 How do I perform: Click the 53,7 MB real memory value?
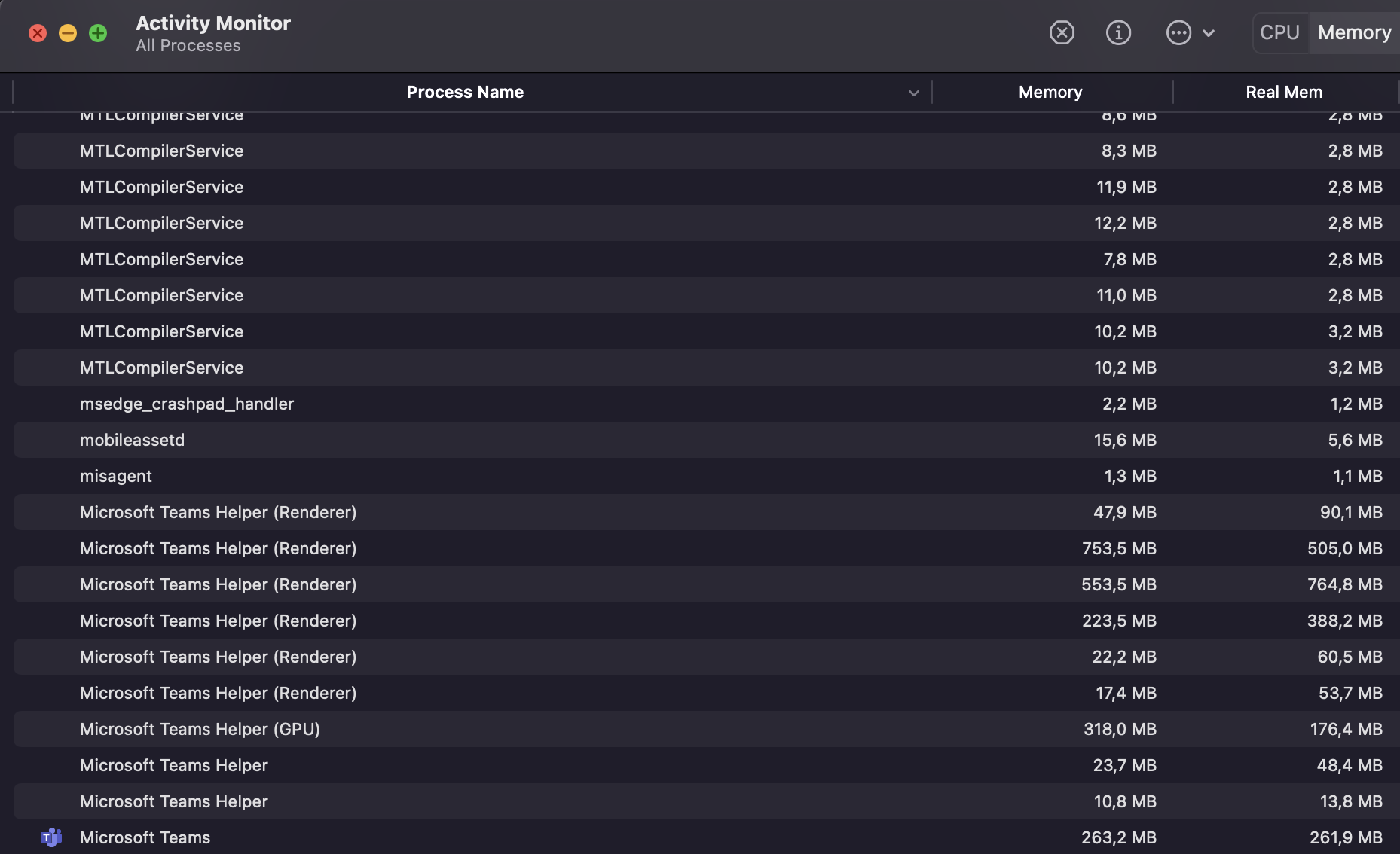[x=1351, y=693]
